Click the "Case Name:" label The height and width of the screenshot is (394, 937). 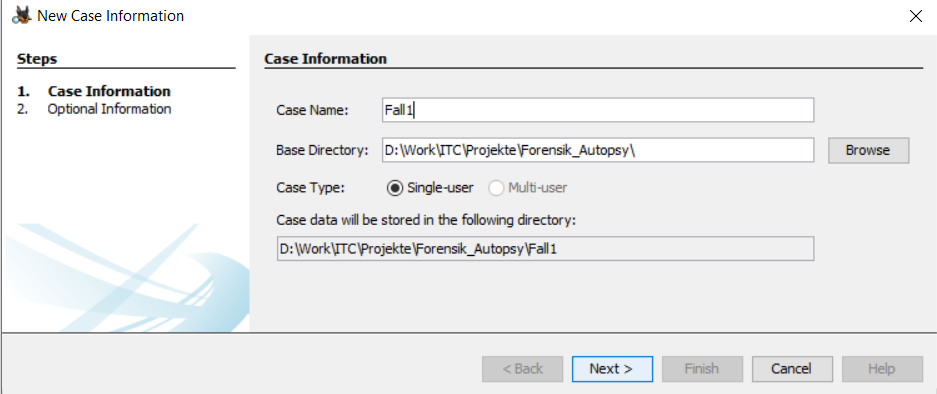click(312, 111)
